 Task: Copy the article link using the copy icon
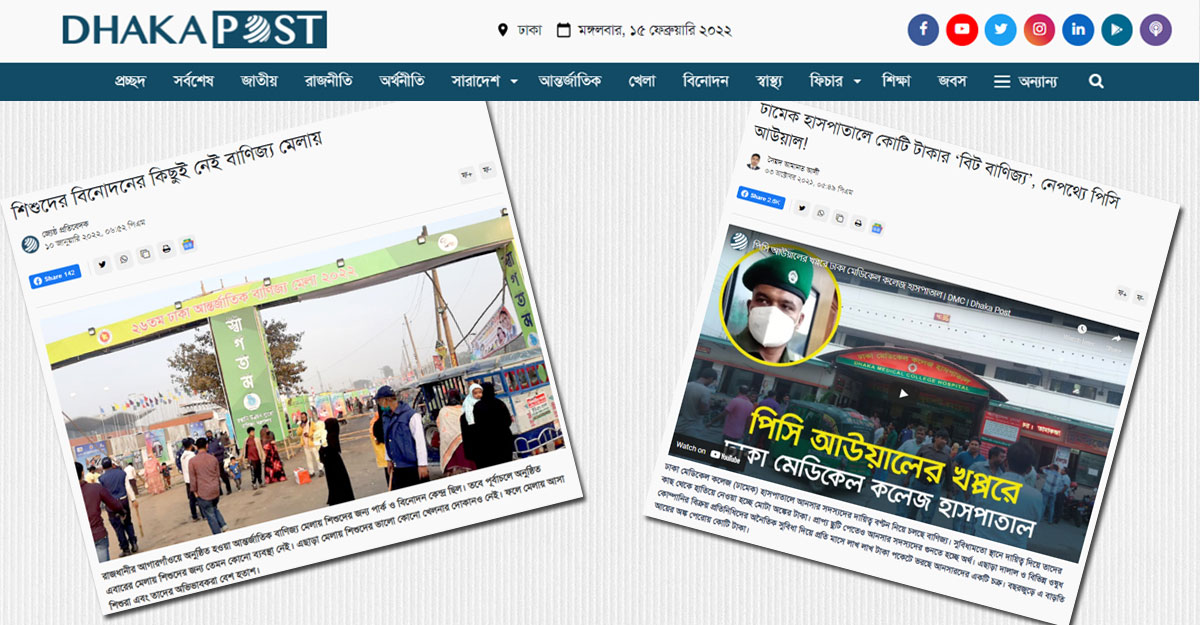tap(144, 255)
